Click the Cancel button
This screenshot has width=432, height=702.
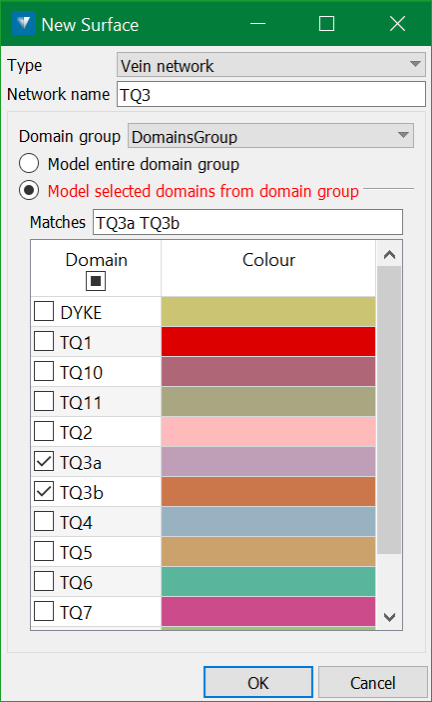(x=372, y=682)
